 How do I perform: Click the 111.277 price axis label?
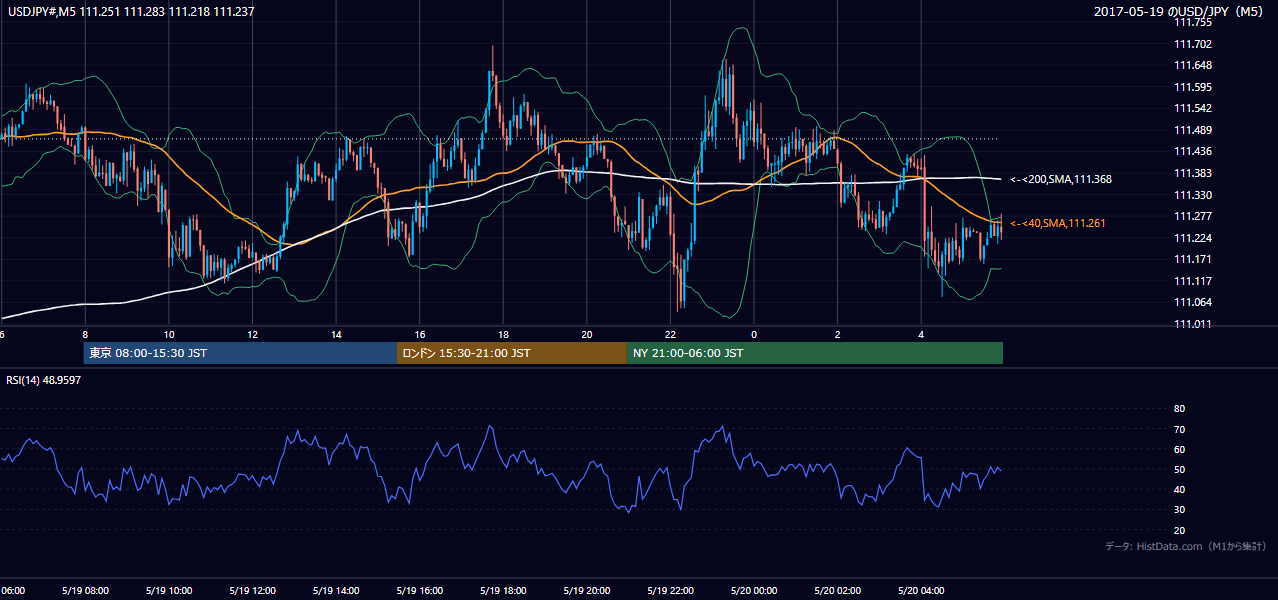tap(1195, 216)
